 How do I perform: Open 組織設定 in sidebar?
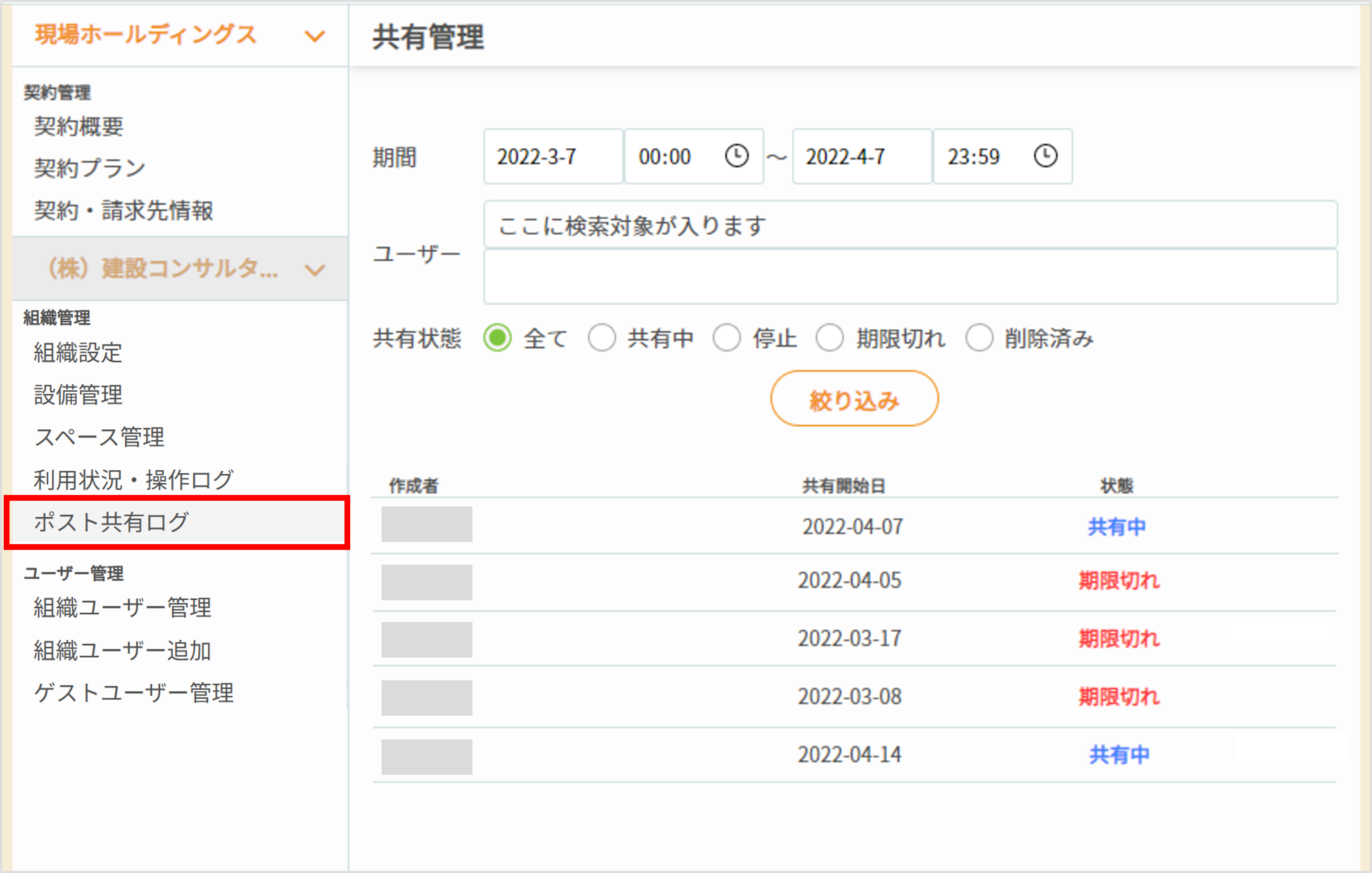click(x=78, y=353)
